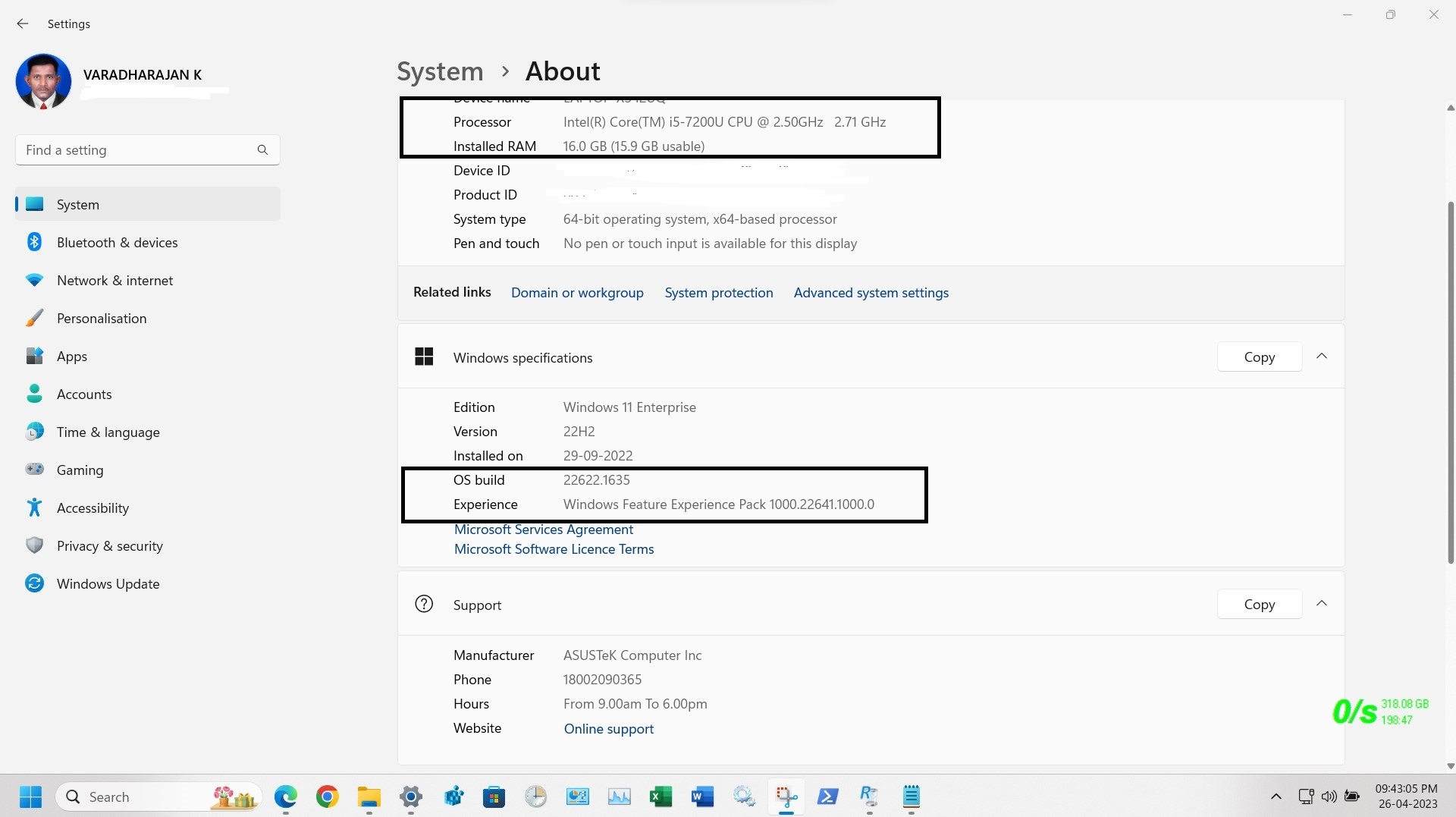Launch Excel from the taskbar
Screen dimensions: 1456x817
tap(661, 797)
